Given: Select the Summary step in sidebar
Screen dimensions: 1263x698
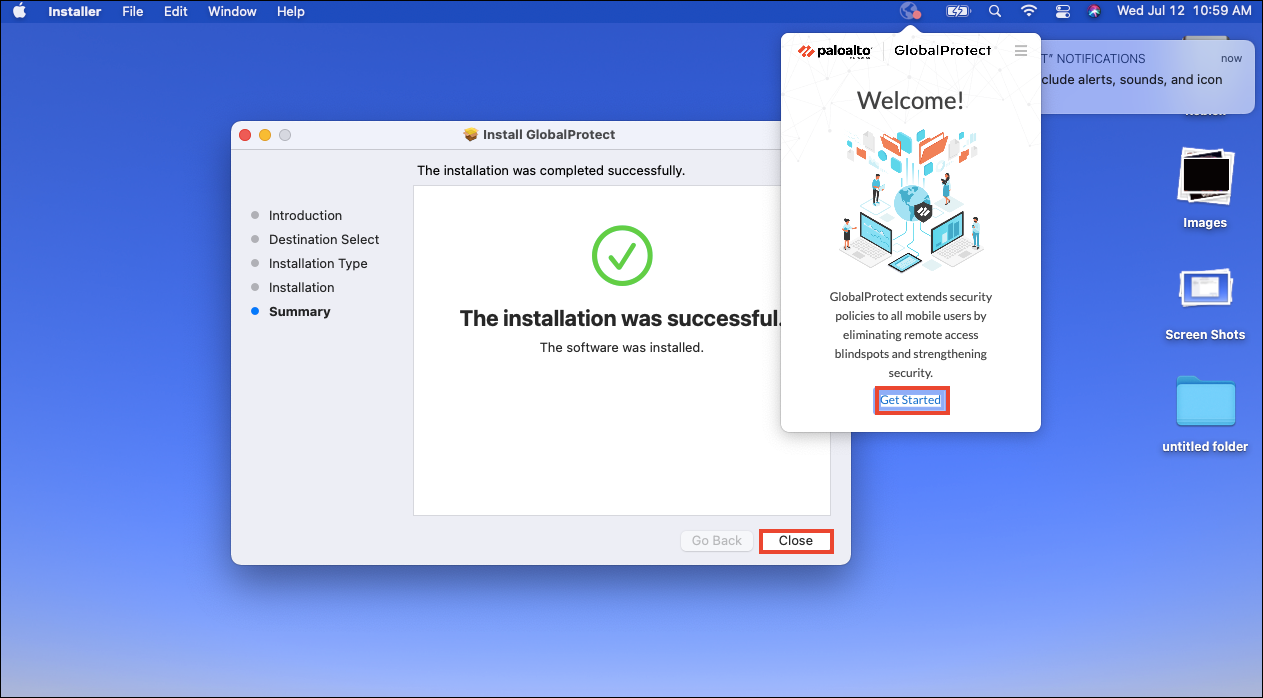Looking at the screenshot, I should tap(299, 311).
